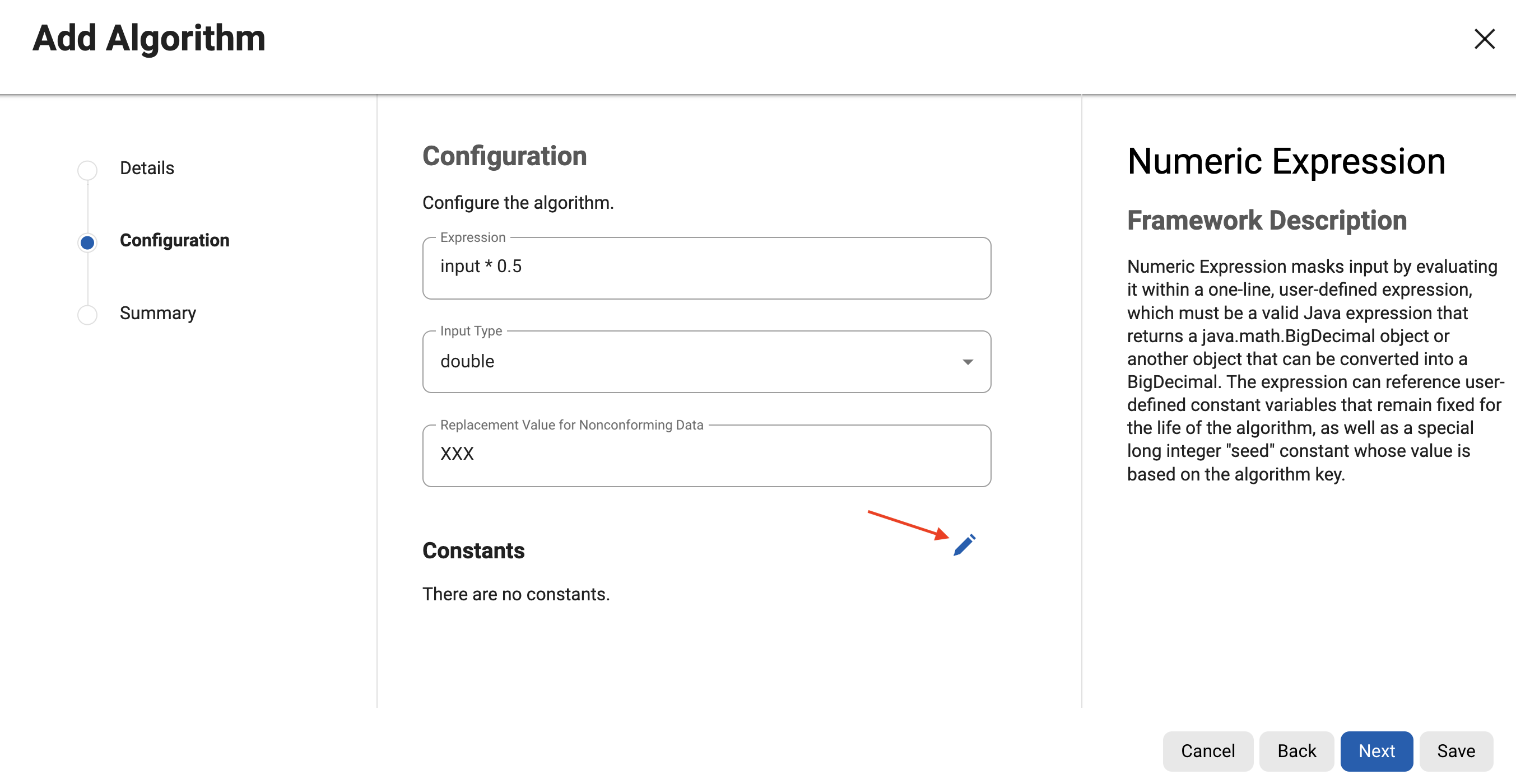Click the 'There are no constants.' text

point(515,594)
